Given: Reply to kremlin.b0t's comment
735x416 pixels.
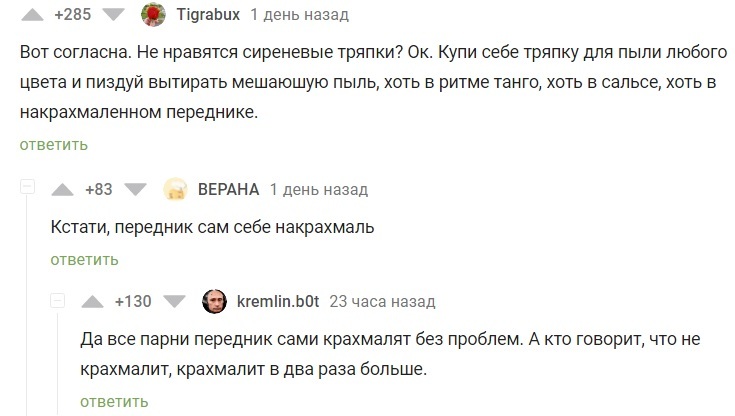Looking at the screenshot, I should coord(114,401).
